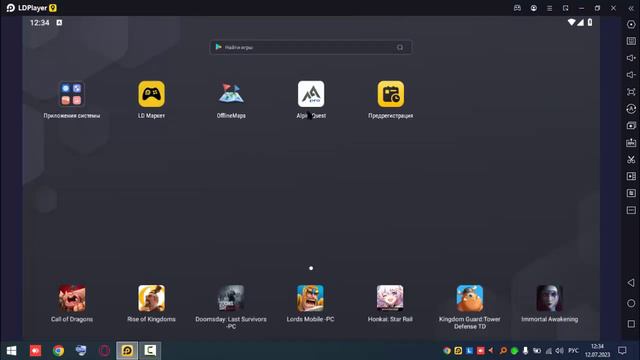Open the LDPlayer hamburger menu
Viewport: 640px width, 360px height.
(549, 8)
